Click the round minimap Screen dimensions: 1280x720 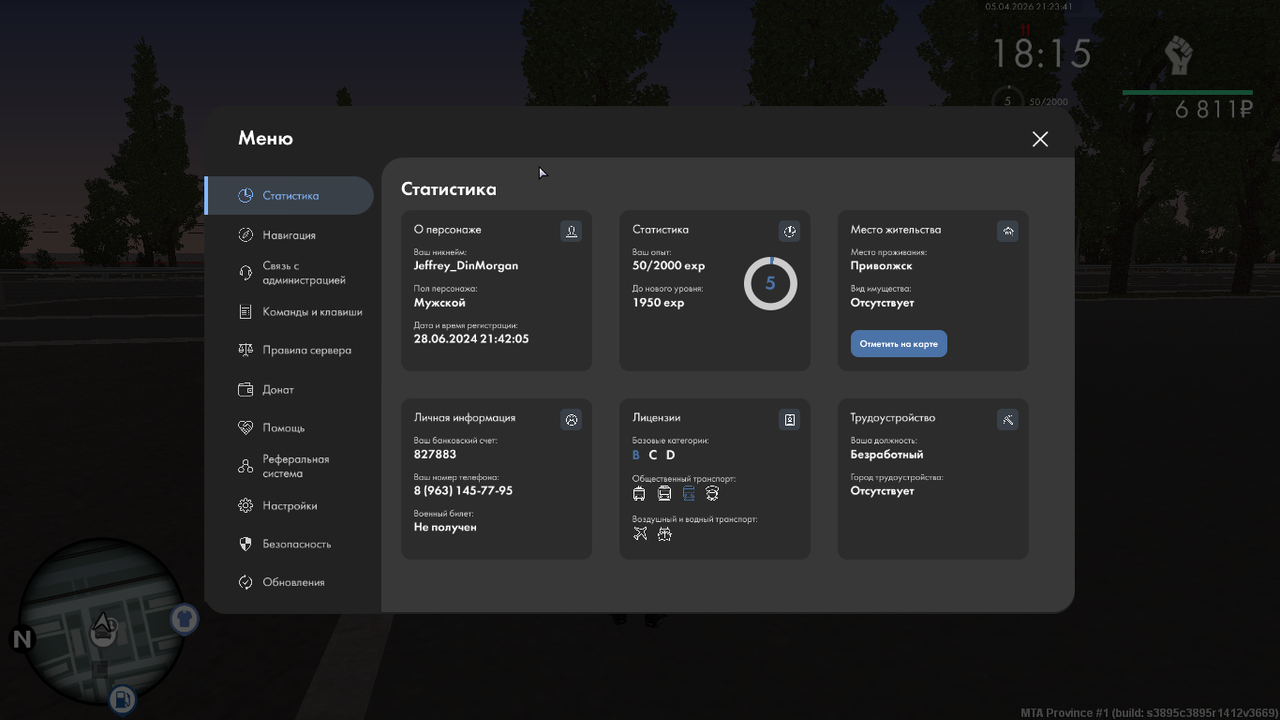point(102,624)
